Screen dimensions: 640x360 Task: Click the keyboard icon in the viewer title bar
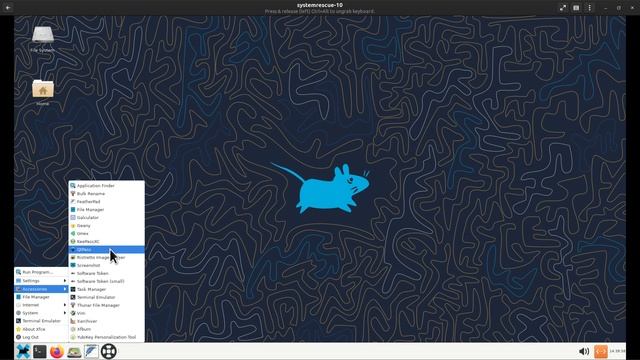pyautogui.click(x=576, y=8)
